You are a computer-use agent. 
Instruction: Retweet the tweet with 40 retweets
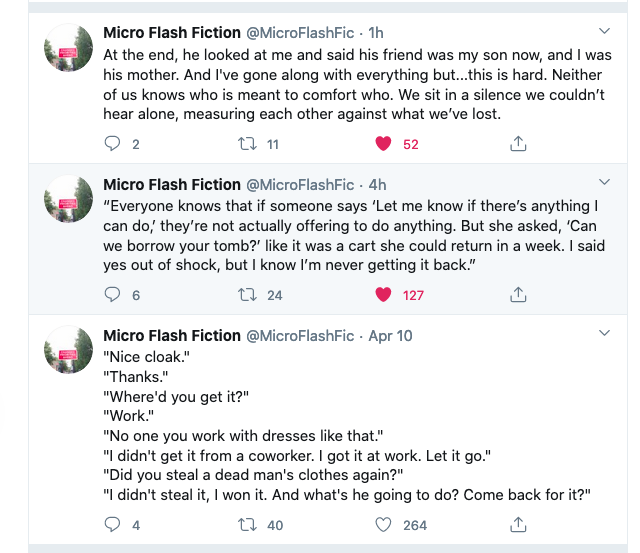[x=247, y=525]
